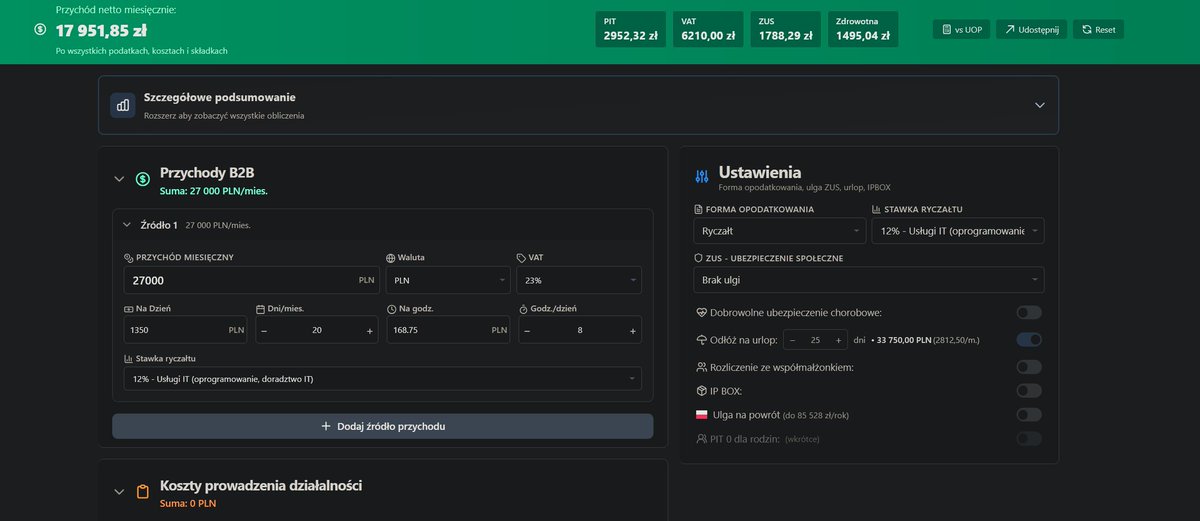Image resolution: width=1200 pixels, height=521 pixels.
Task: Click the VAT 6210,00 zł summary tile
Action: [x=708, y=29]
